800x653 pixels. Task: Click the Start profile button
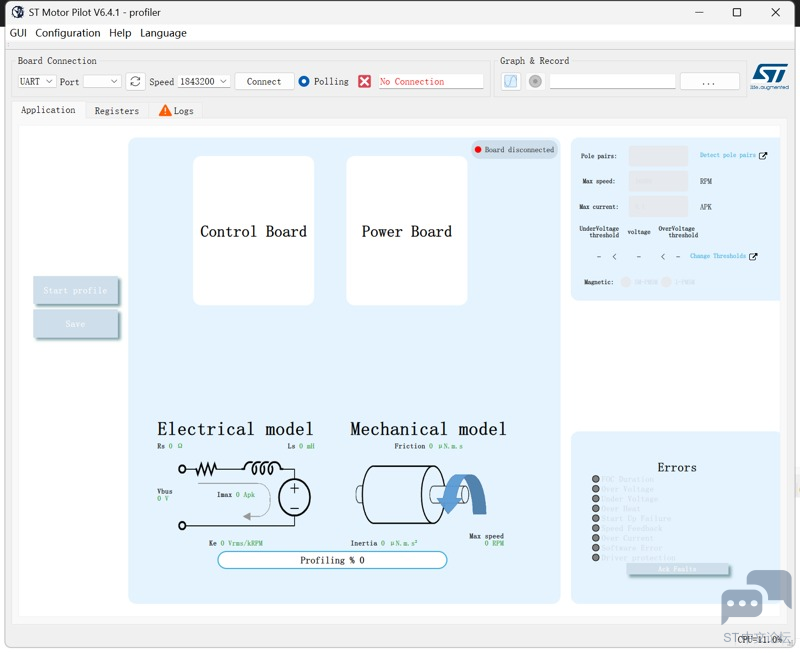coord(76,290)
